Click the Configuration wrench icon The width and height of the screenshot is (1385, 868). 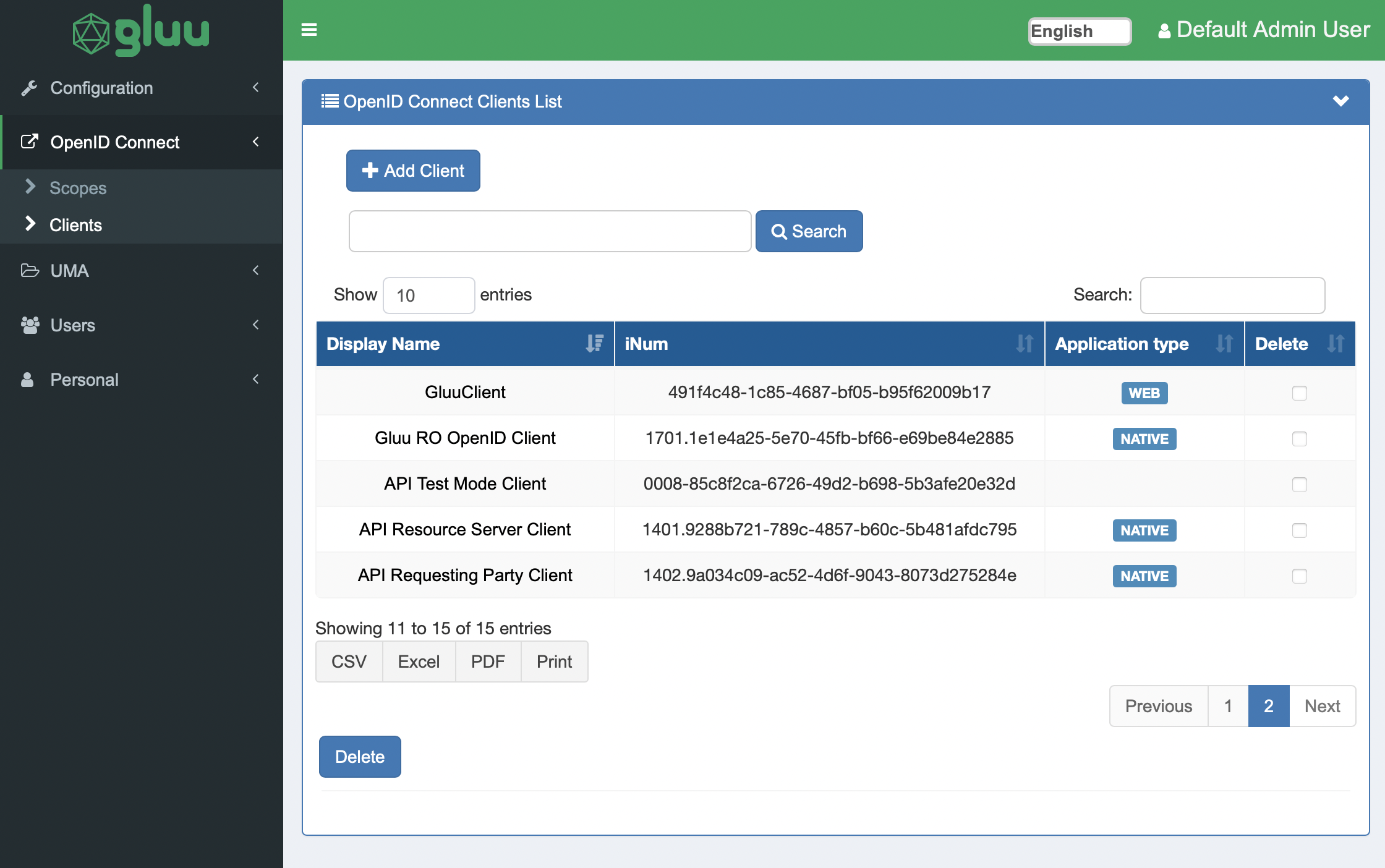[29, 88]
